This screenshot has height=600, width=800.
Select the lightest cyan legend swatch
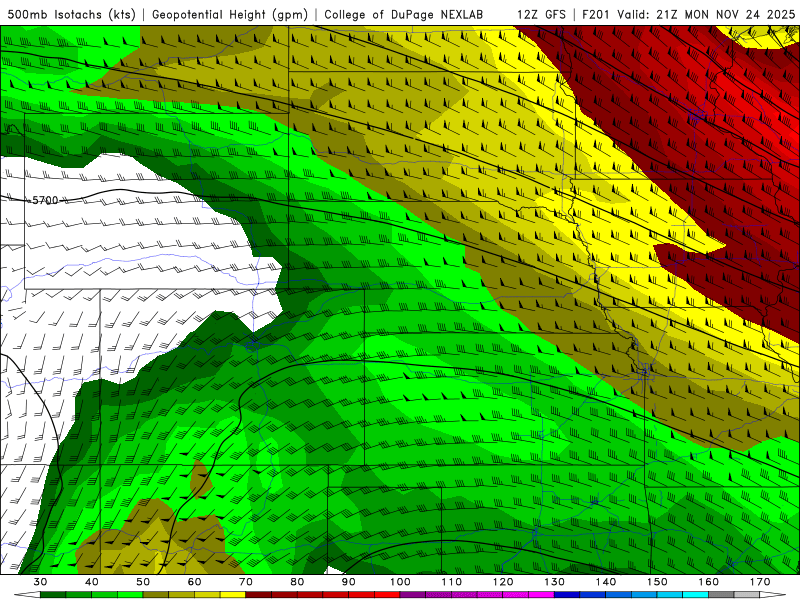(695, 595)
